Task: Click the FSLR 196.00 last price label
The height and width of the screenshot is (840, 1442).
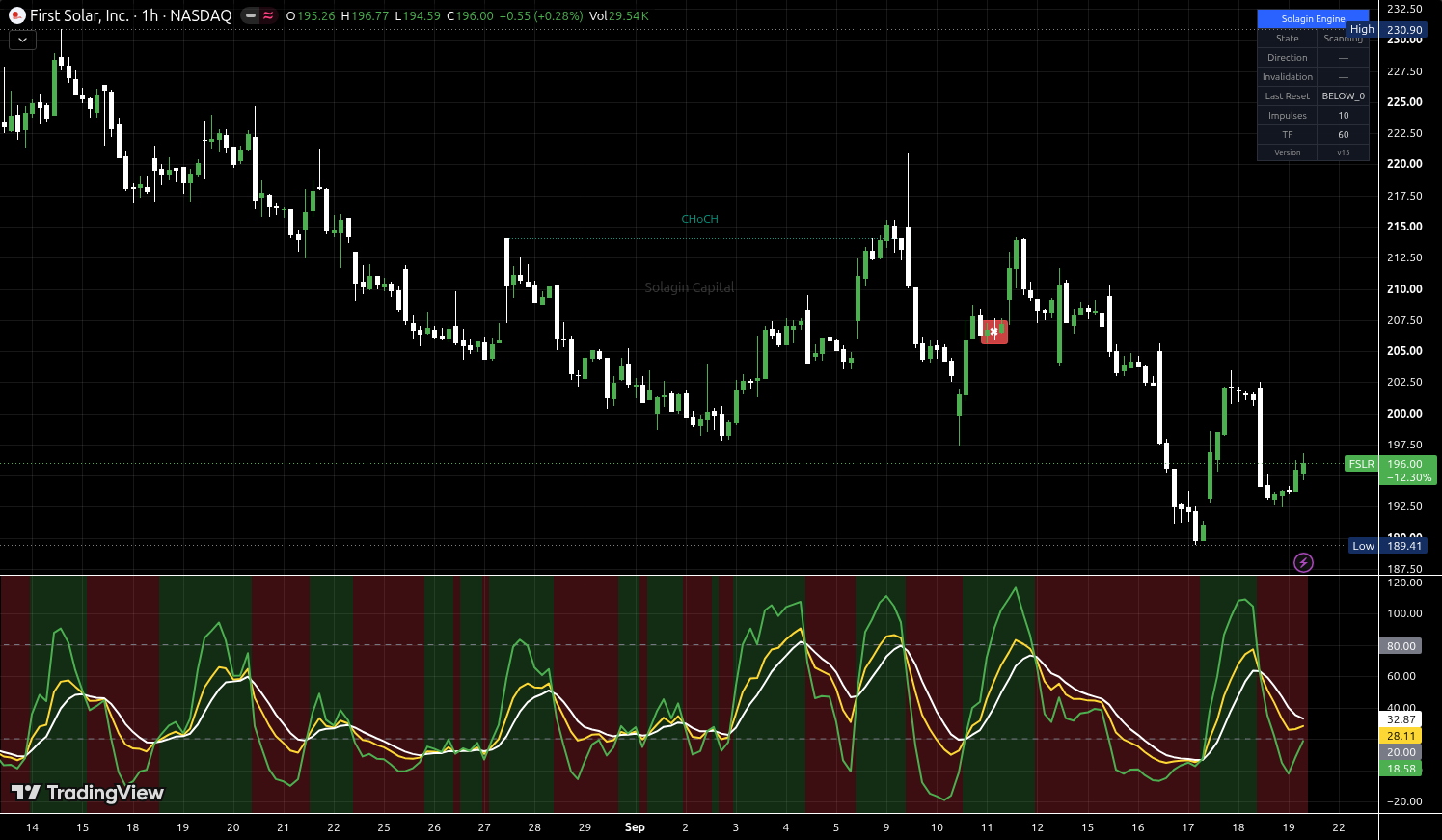Action: click(x=1390, y=471)
